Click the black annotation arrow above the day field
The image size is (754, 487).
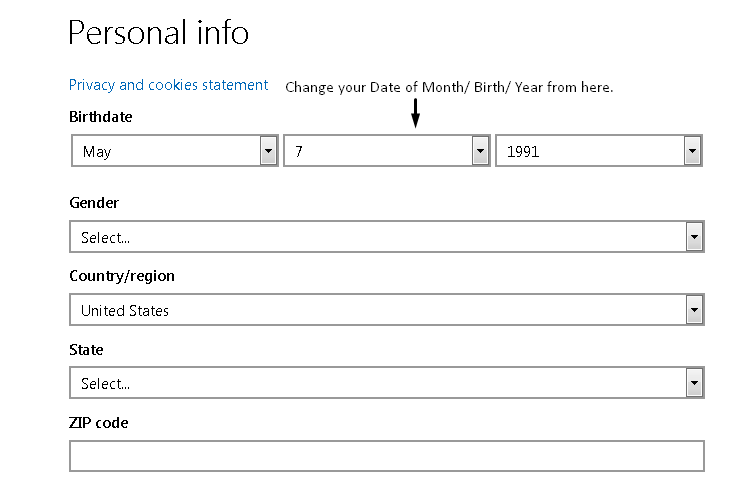(415, 113)
